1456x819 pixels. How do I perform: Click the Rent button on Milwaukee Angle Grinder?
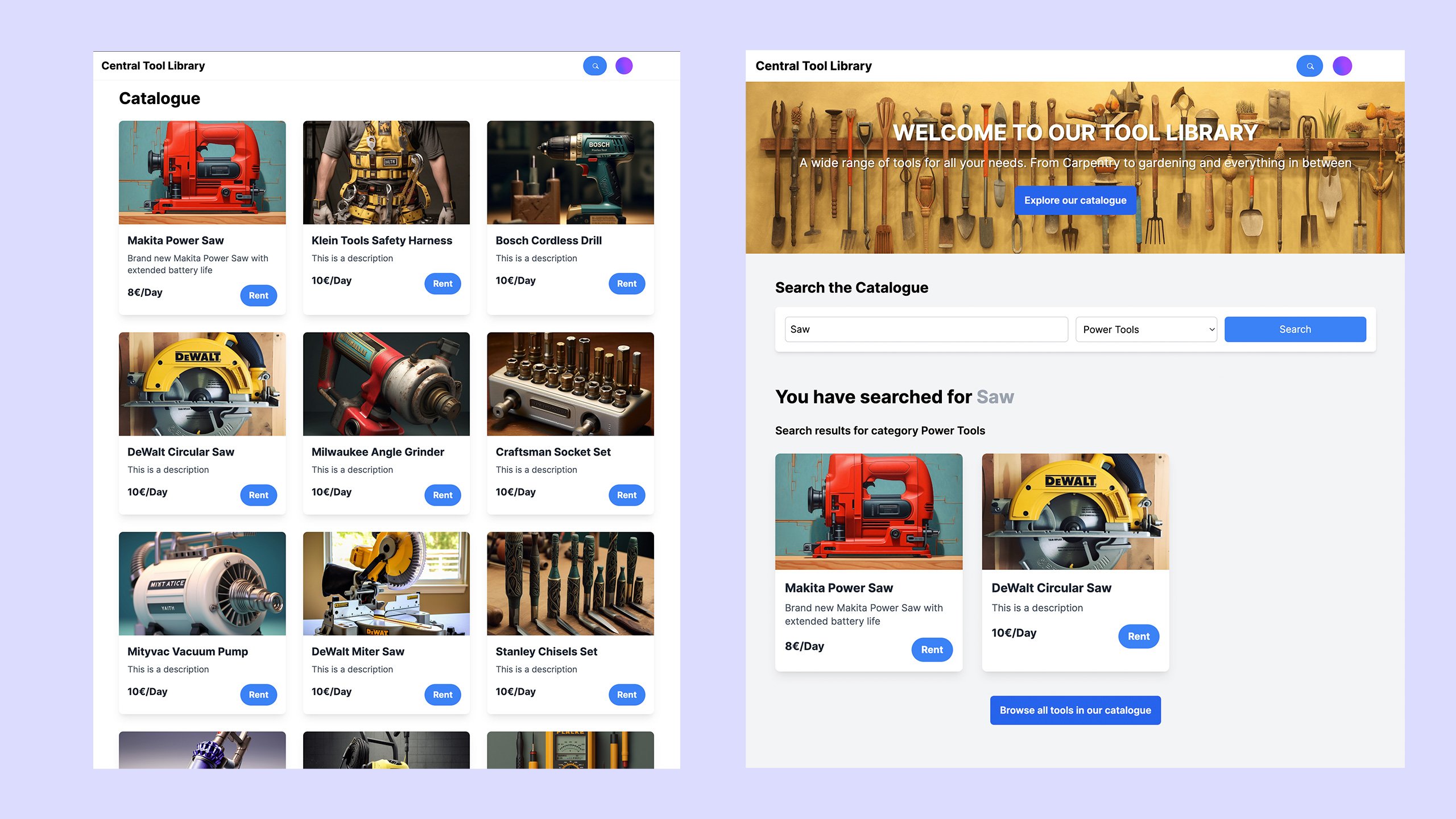click(x=442, y=494)
